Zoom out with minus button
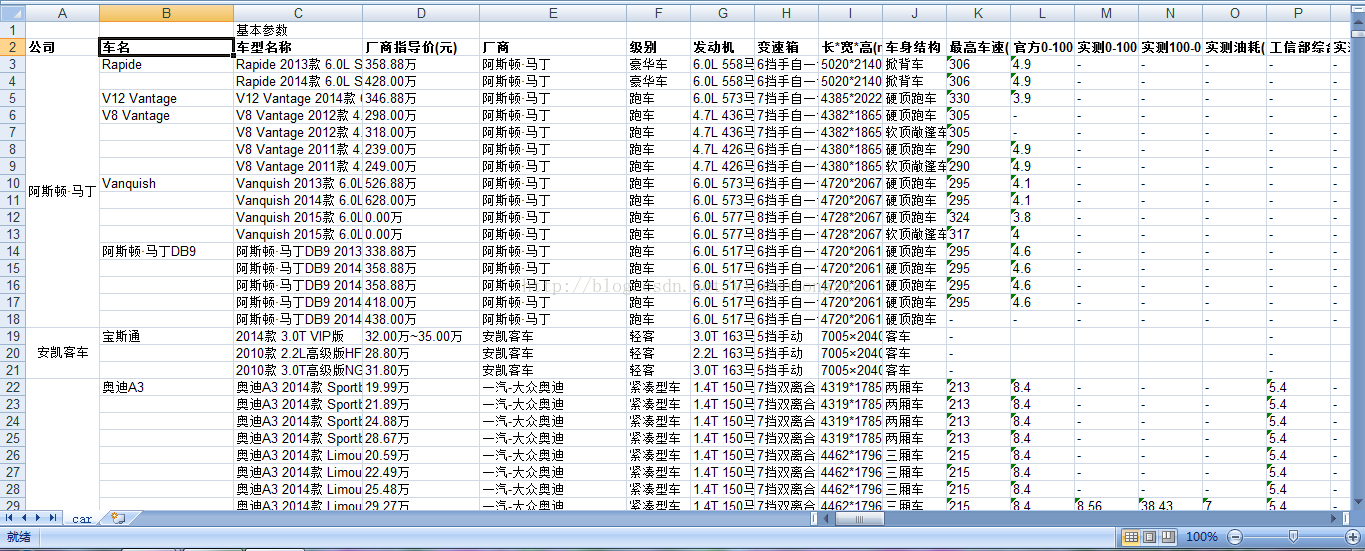 pyautogui.click(x=1234, y=537)
